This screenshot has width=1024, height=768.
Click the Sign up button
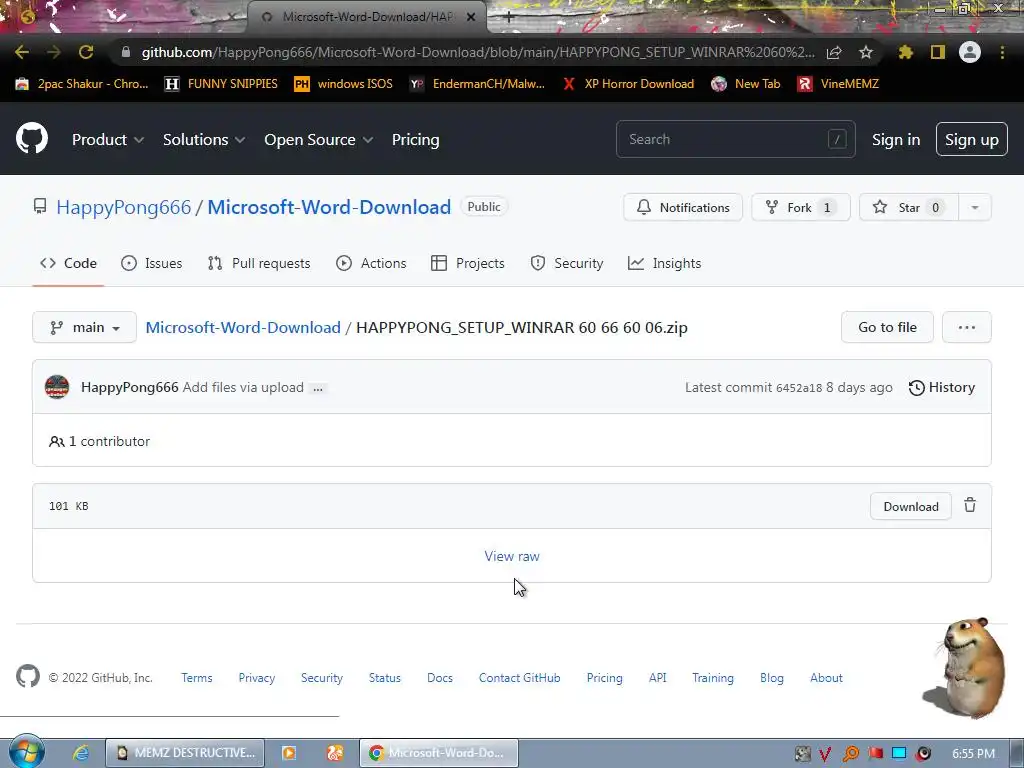coord(972,140)
